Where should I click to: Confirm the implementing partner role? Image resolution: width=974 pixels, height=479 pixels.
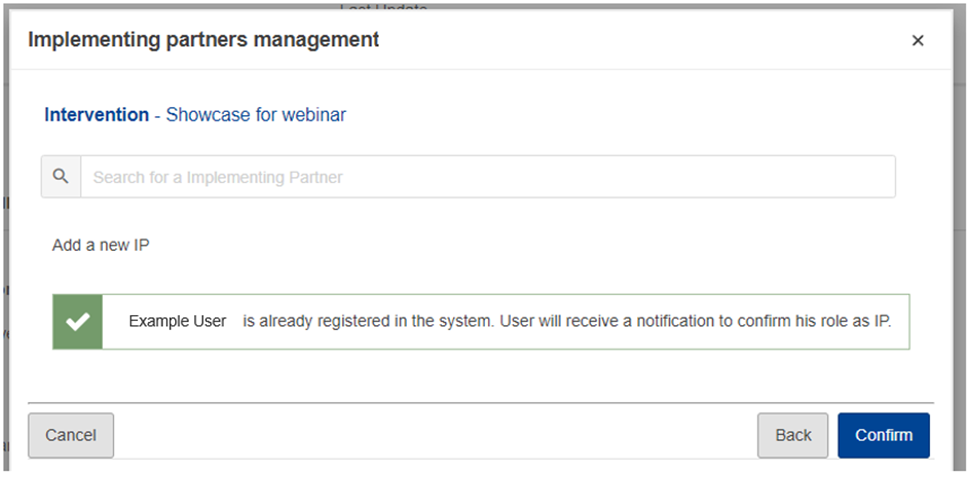pos(884,435)
